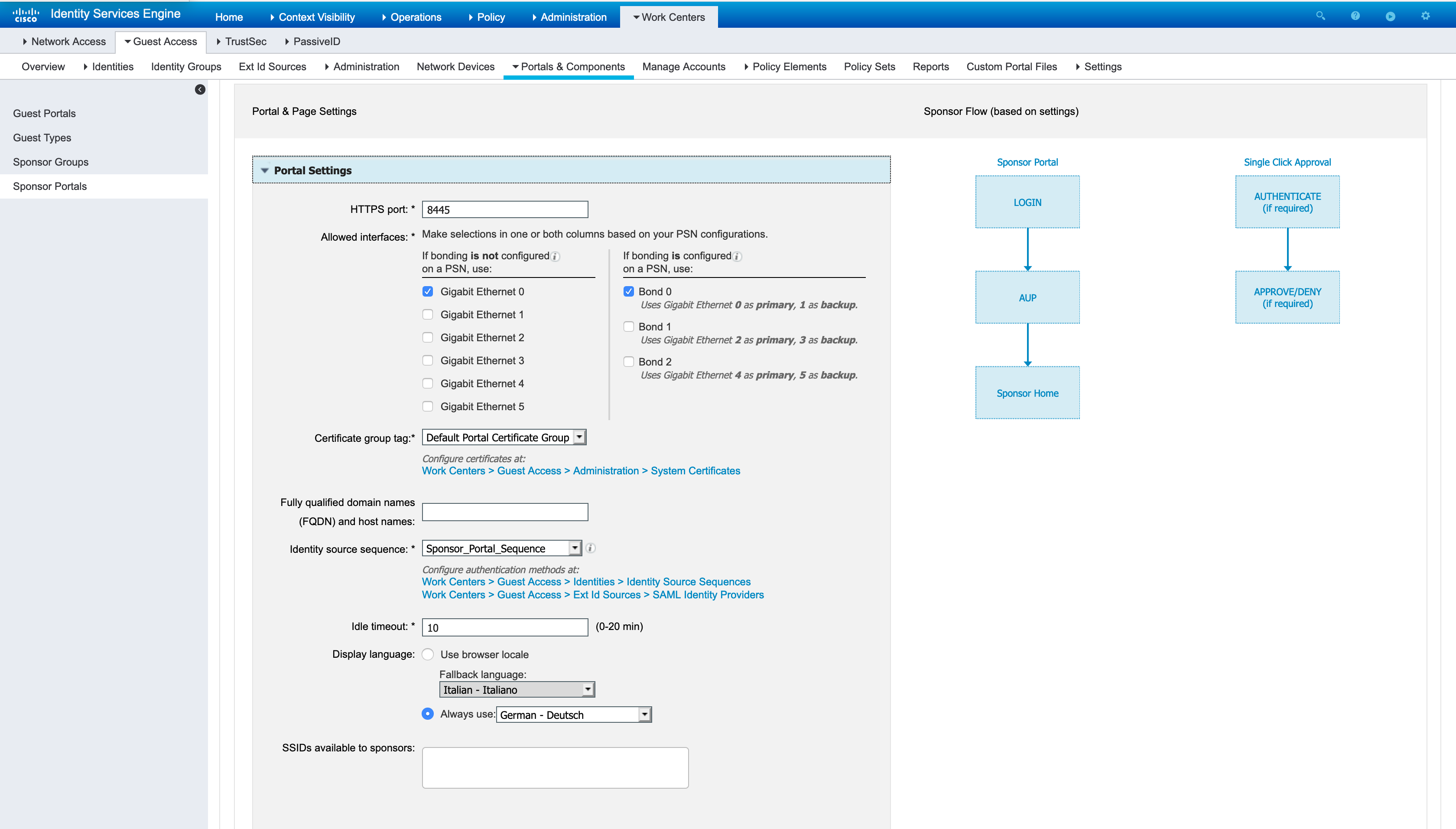The width and height of the screenshot is (1456, 829).
Task: Open Fallback language dropdown
Action: pyautogui.click(x=517, y=689)
